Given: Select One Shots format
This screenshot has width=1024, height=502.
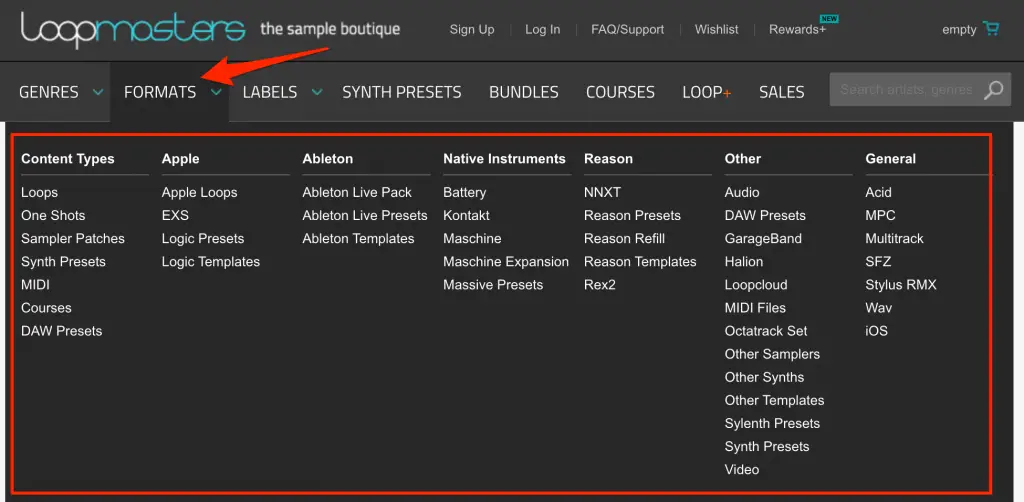Looking at the screenshot, I should (x=53, y=215).
